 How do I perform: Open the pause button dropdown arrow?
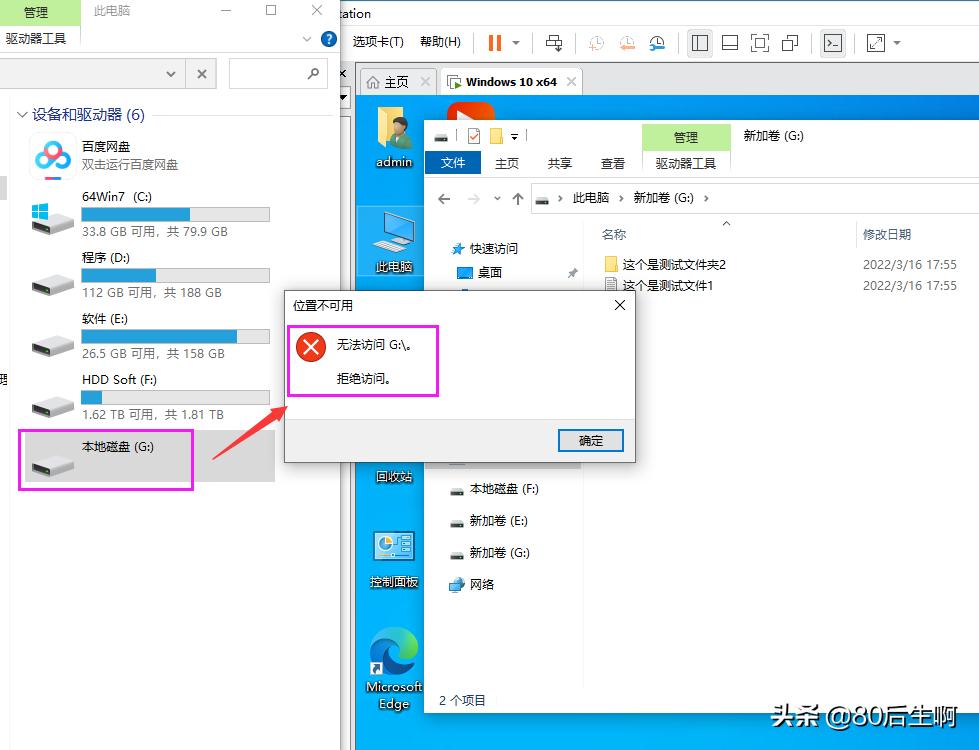(514, 42)
